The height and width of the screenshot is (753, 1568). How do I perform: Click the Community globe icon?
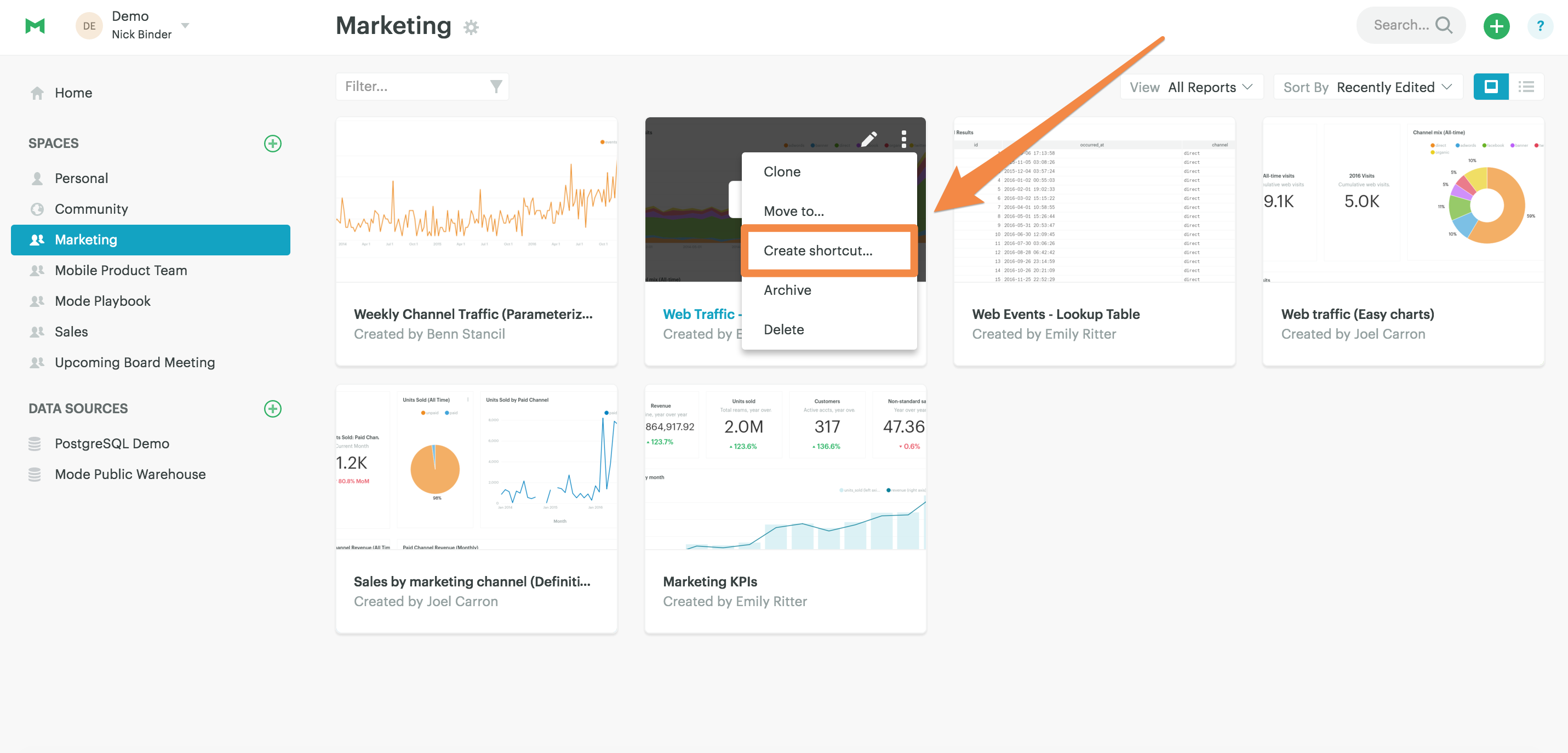(37, 209)
